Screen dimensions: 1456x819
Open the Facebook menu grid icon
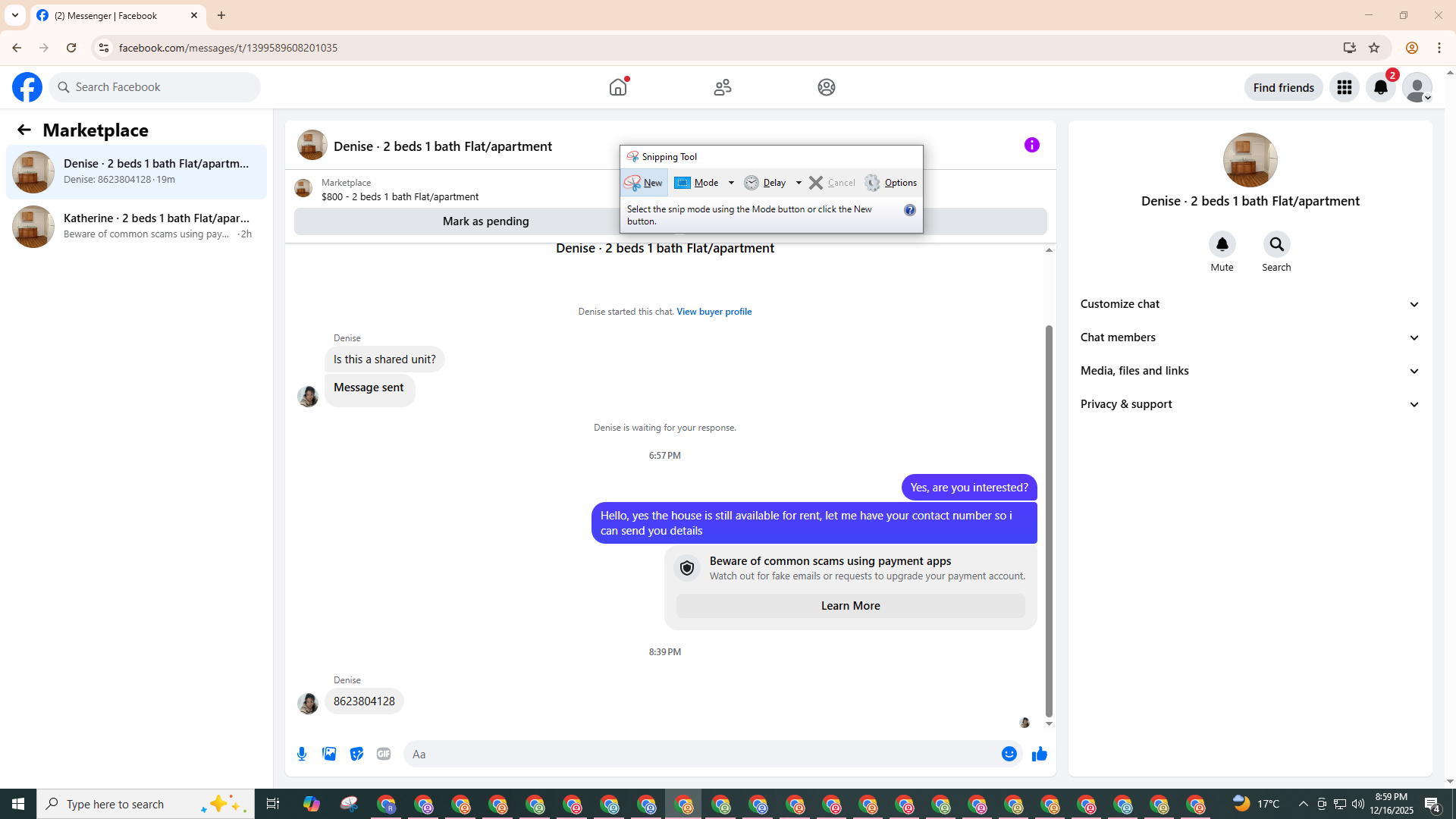coord(1345,87)
